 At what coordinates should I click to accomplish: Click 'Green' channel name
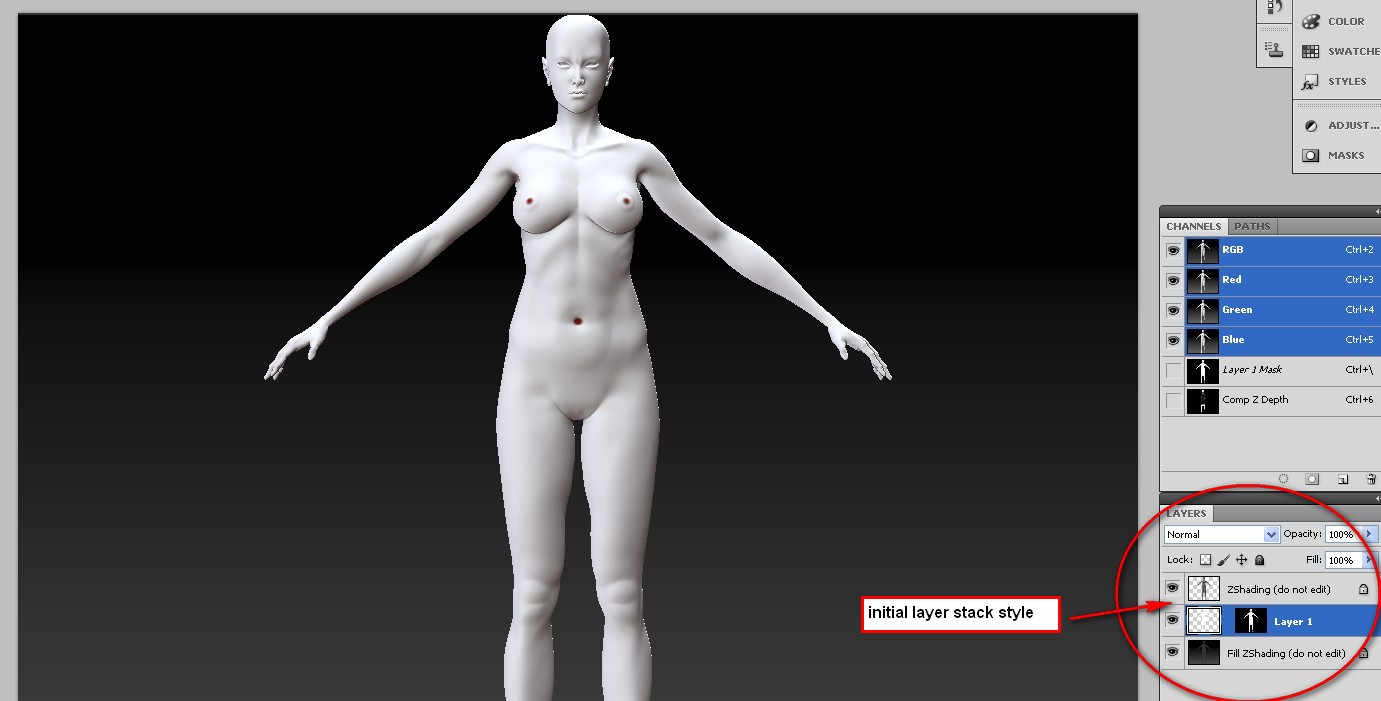pos(1237,310)
